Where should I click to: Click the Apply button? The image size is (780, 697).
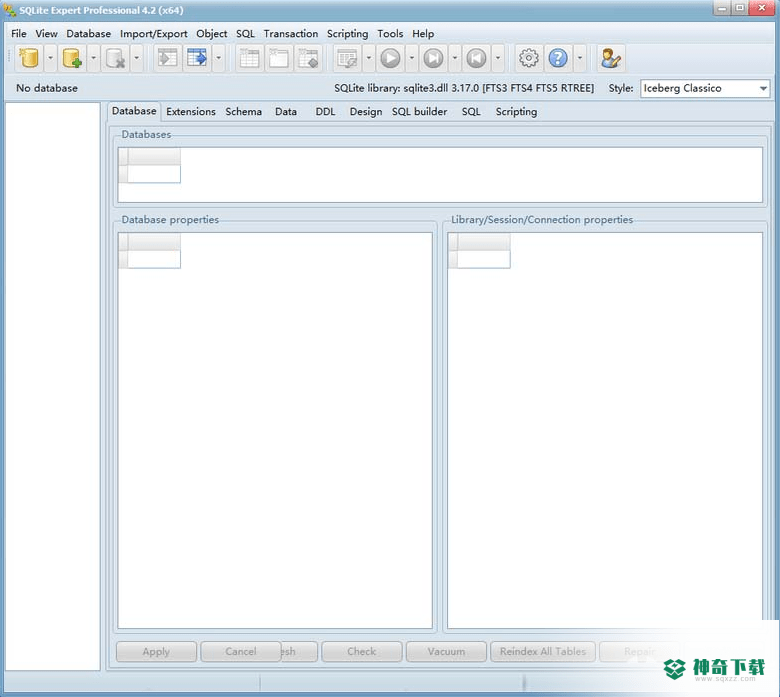(156, 652)
